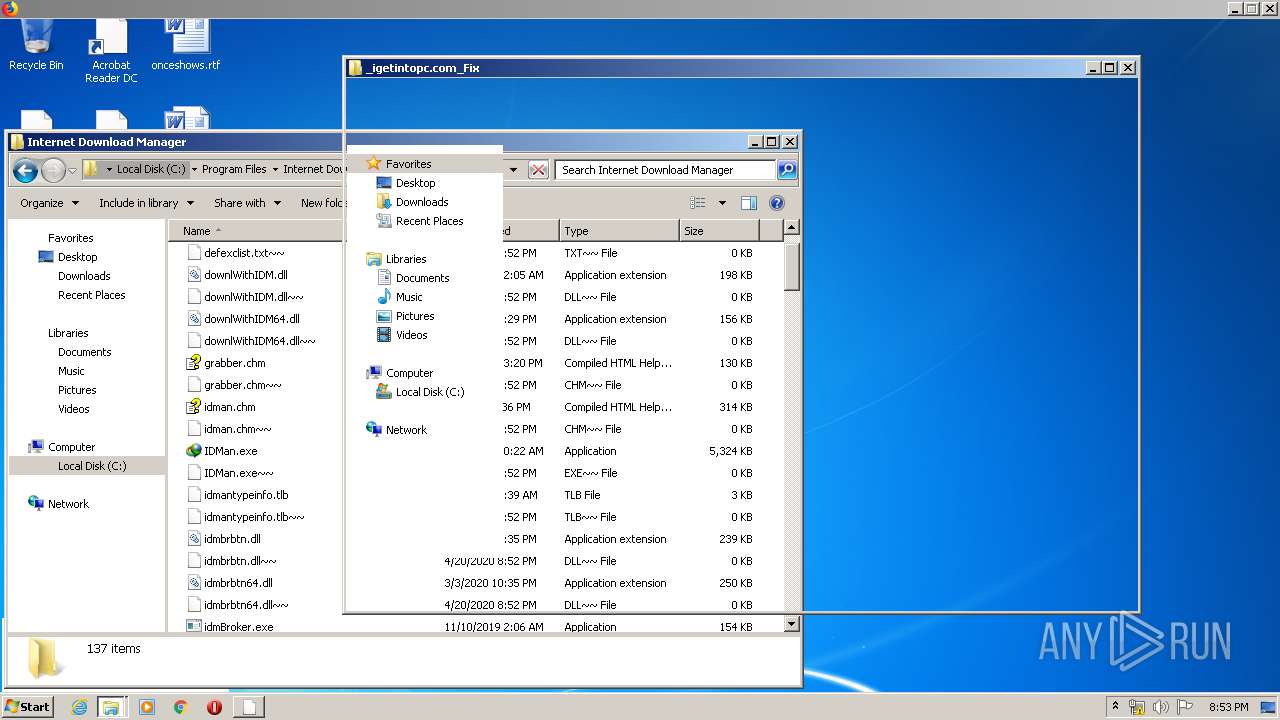Launch Chrome from the taskbar
Viewport: 1280px width, 720px height.
point(181,707)
